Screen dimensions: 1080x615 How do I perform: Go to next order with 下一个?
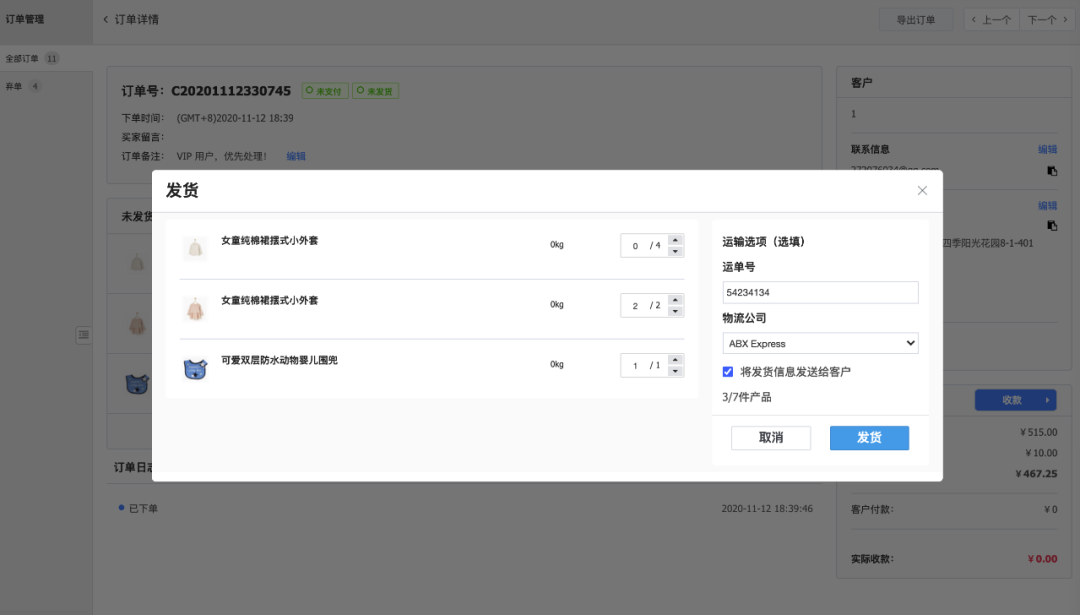point(1047,19)
